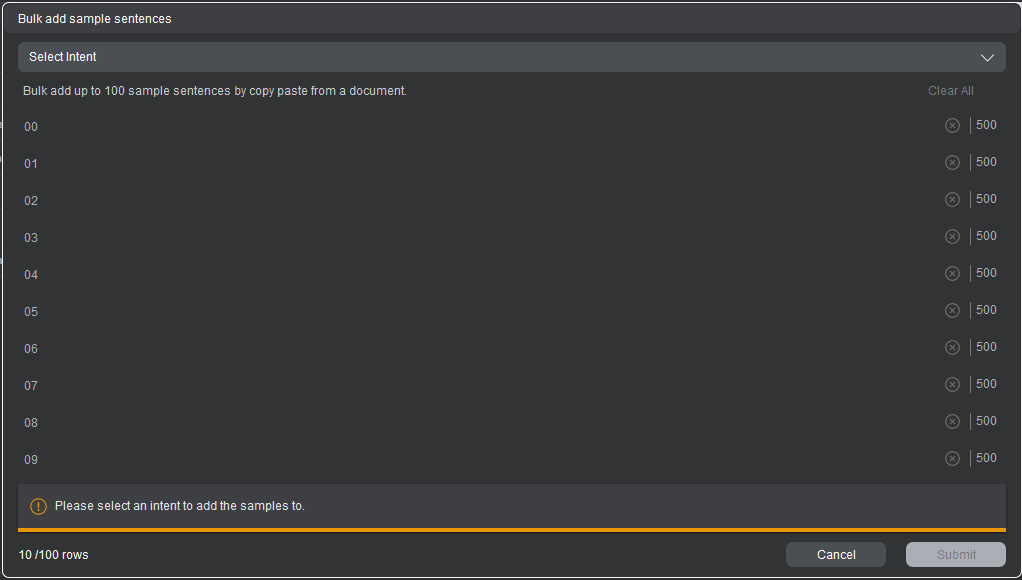Focus the row 03 sentence input
The height and width of the screenshot is (580, 1022).
click(x=480, y=237)
